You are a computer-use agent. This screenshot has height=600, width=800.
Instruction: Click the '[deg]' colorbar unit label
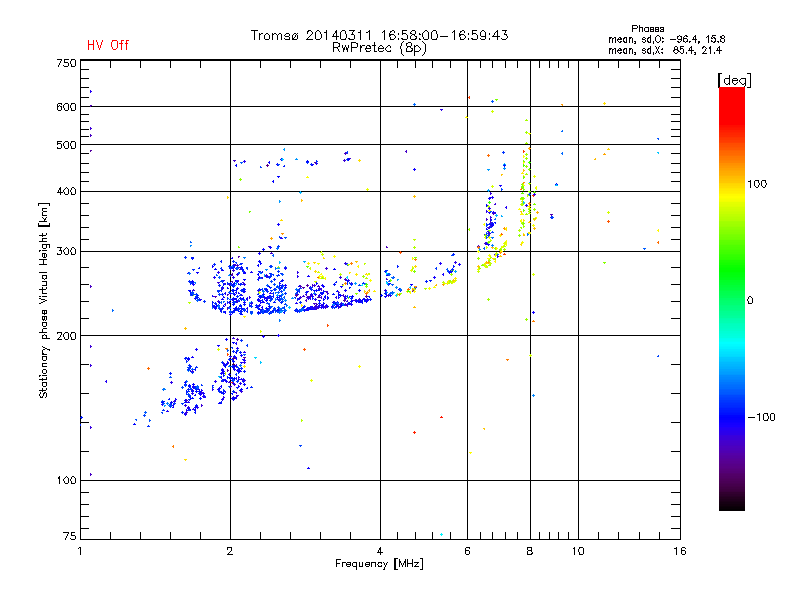click(734, 80)
